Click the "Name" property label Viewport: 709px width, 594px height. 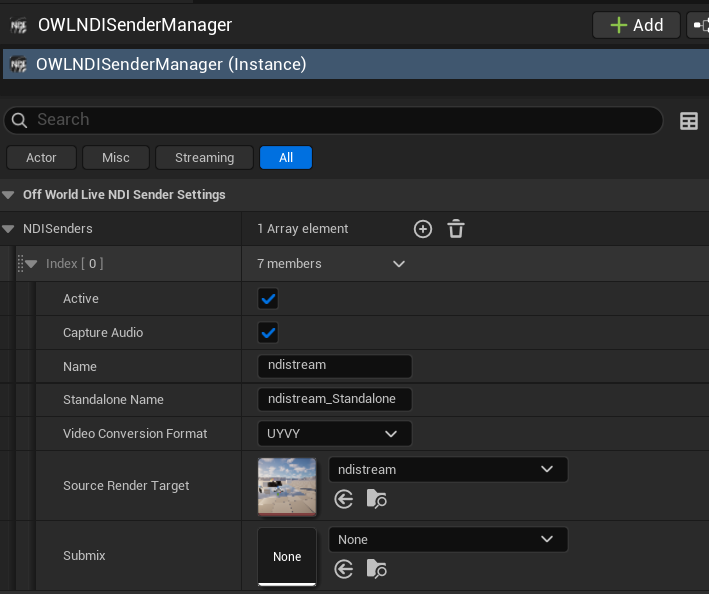[x=80, y=367]
